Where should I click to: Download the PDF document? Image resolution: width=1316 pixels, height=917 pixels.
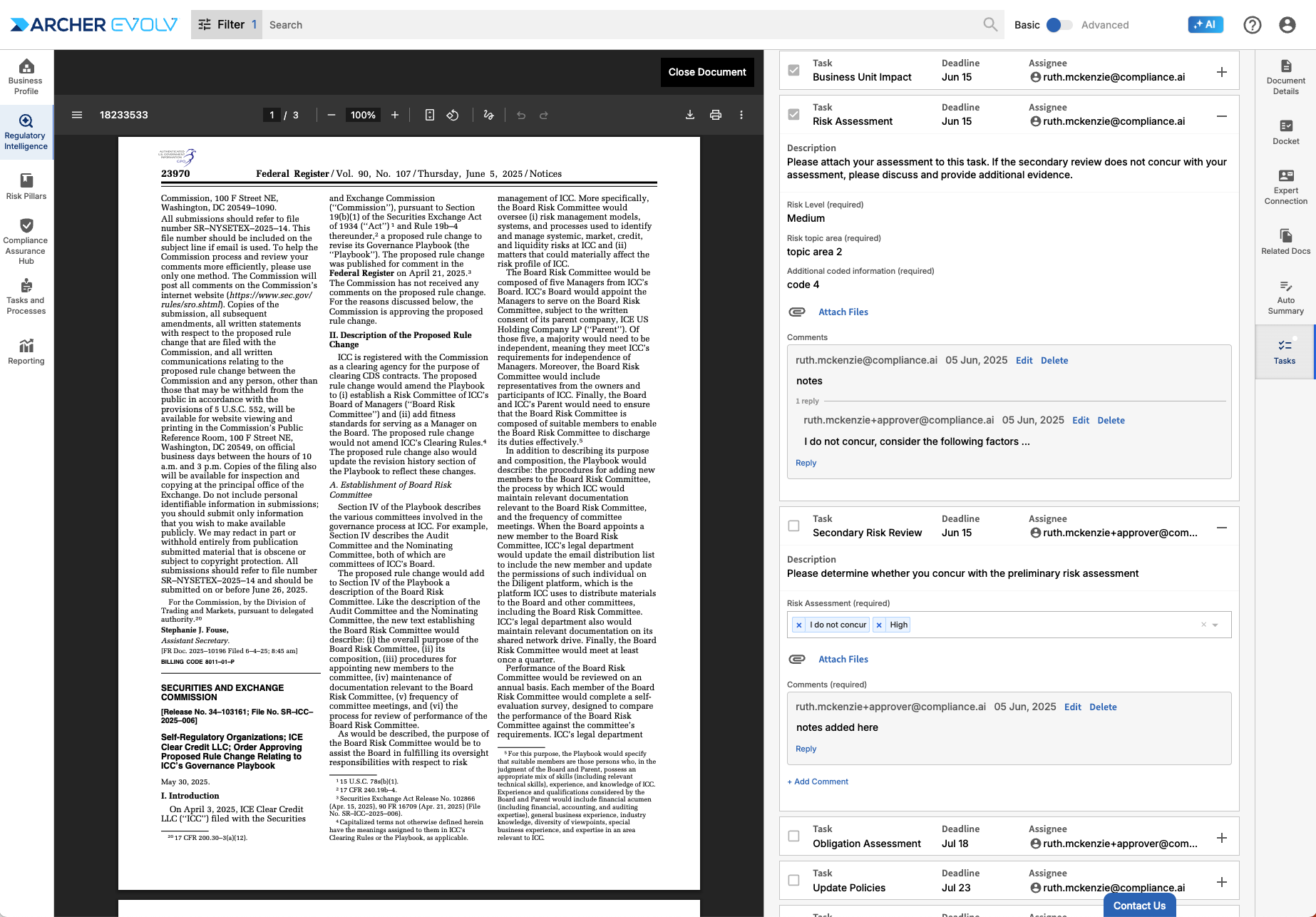point(690,115)
